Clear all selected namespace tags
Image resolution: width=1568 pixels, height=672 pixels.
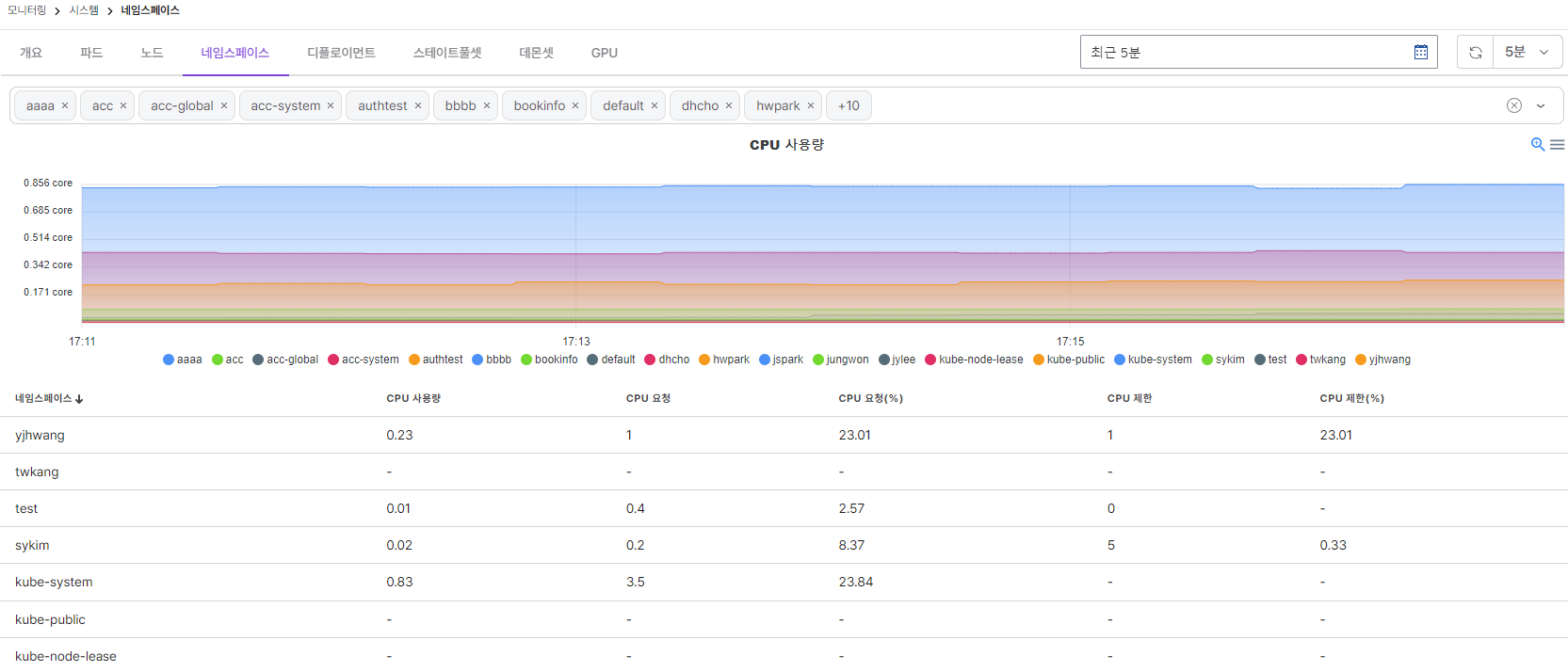[x=1514, y=105]
